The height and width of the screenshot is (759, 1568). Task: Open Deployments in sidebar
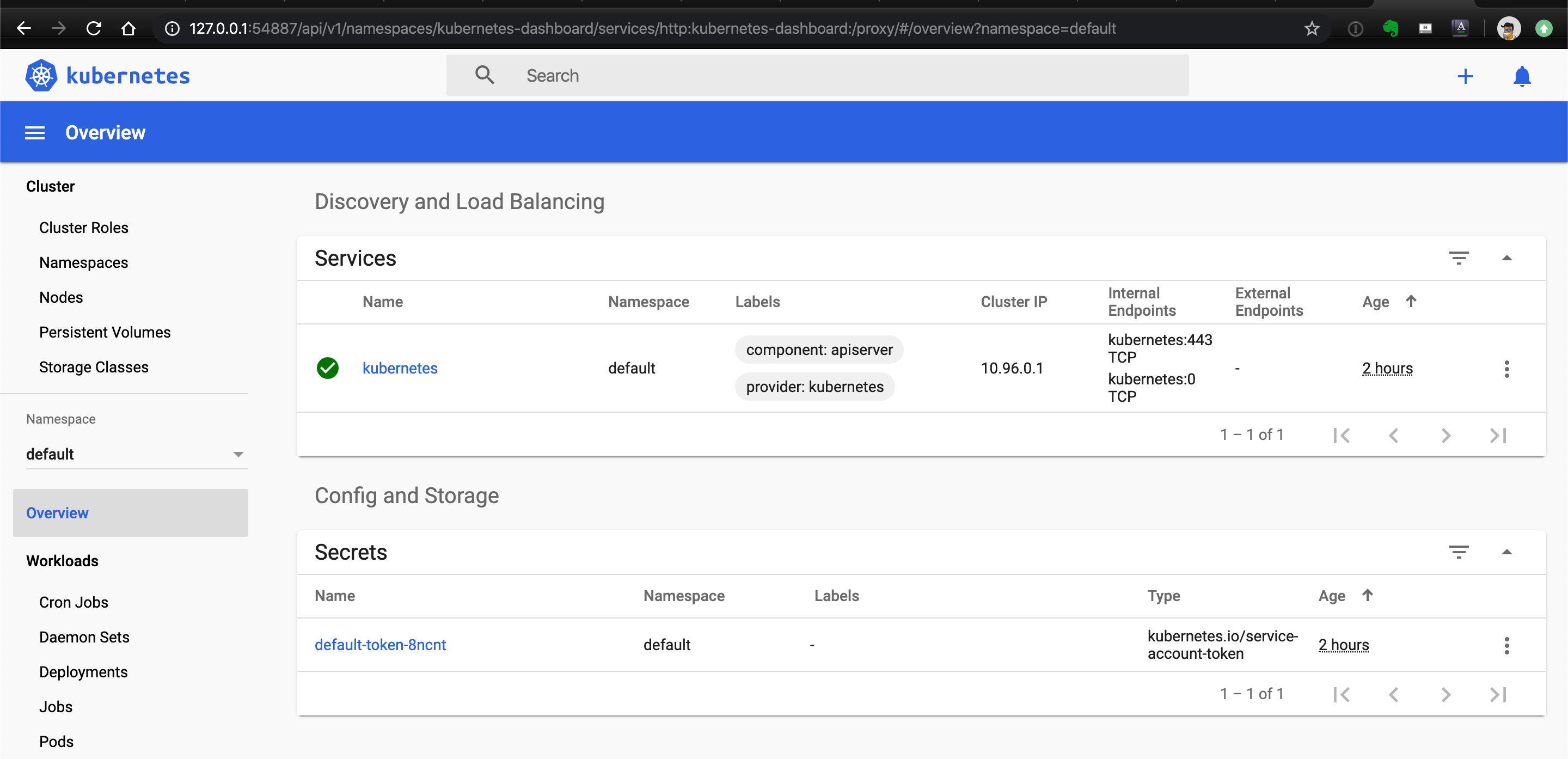83,672
